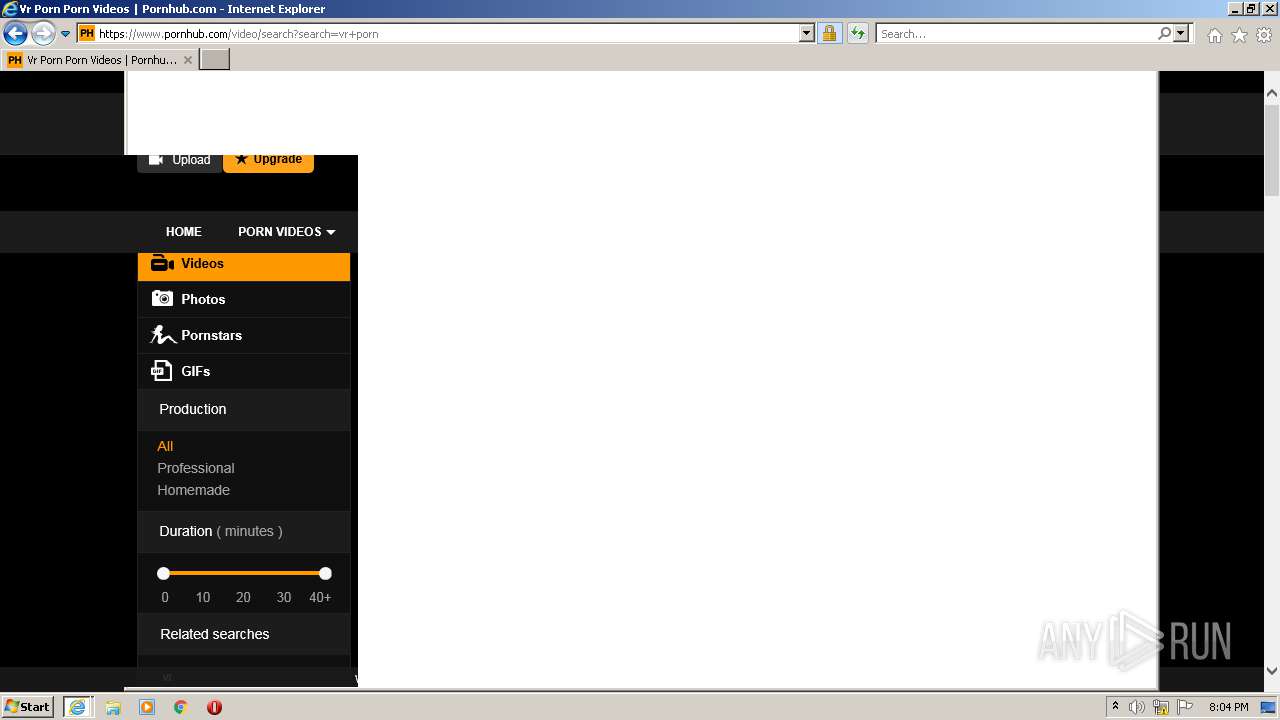1280x720 pixels.
Task: Expand the address bar autocomplete dropdown
Action: [x=807, y=34]
